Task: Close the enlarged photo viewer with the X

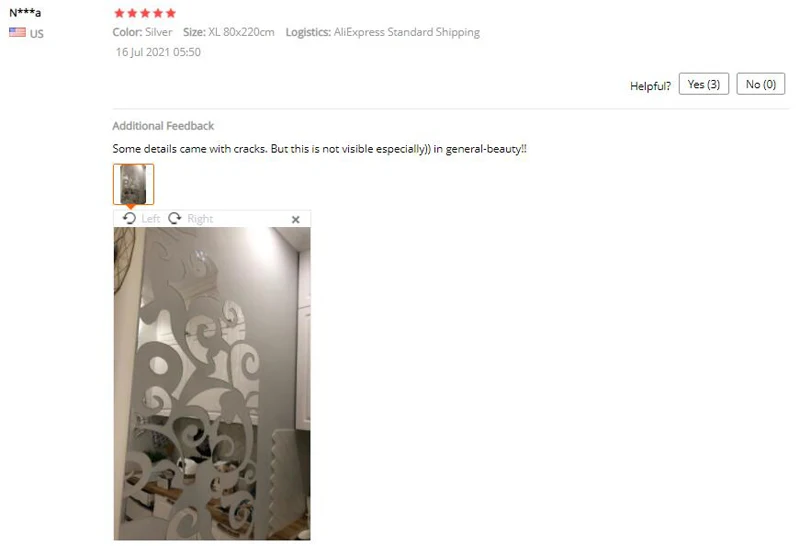Action: pyautogui.click(x=295, y=219)
